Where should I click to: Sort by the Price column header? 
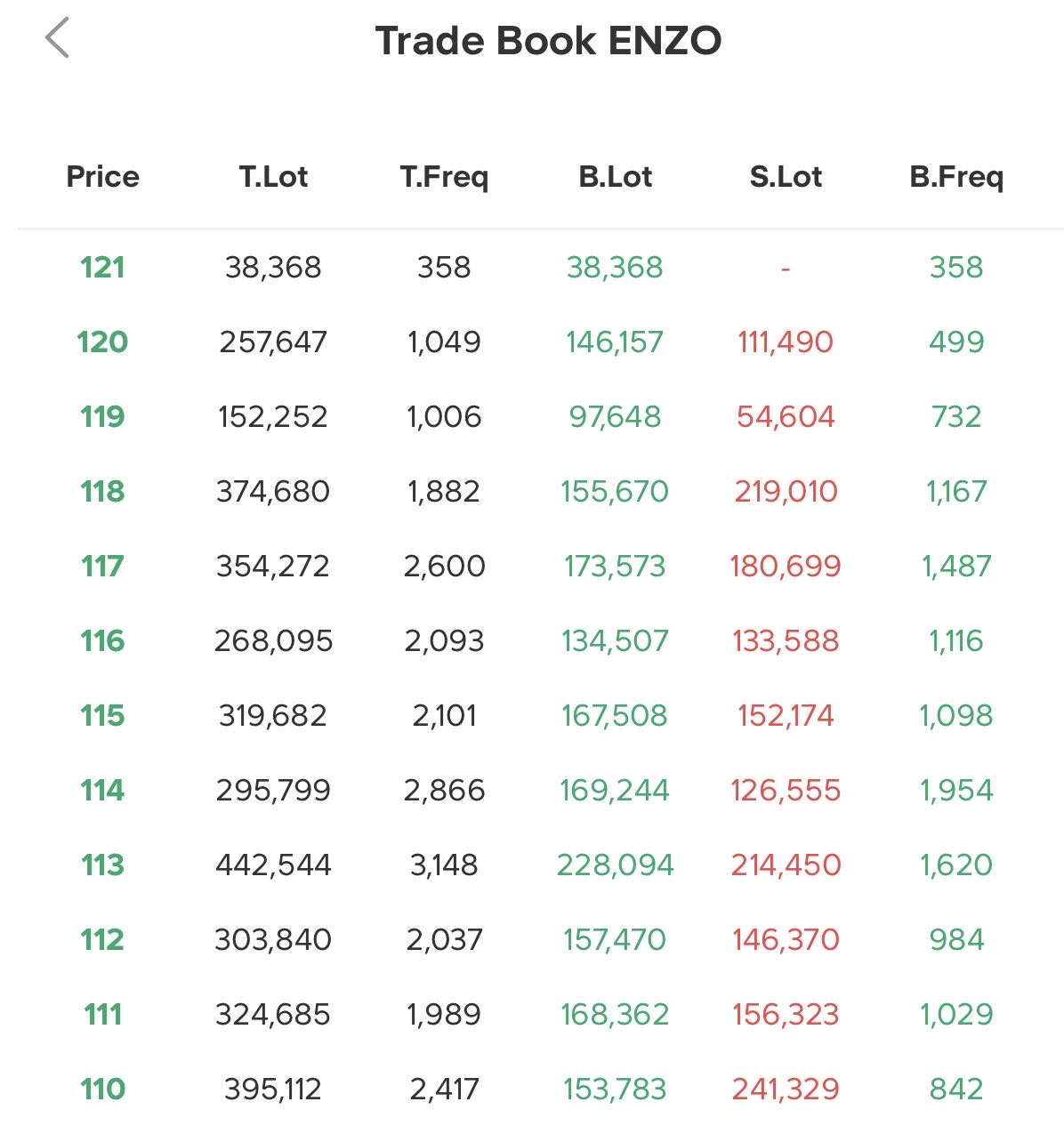(102, 176)
